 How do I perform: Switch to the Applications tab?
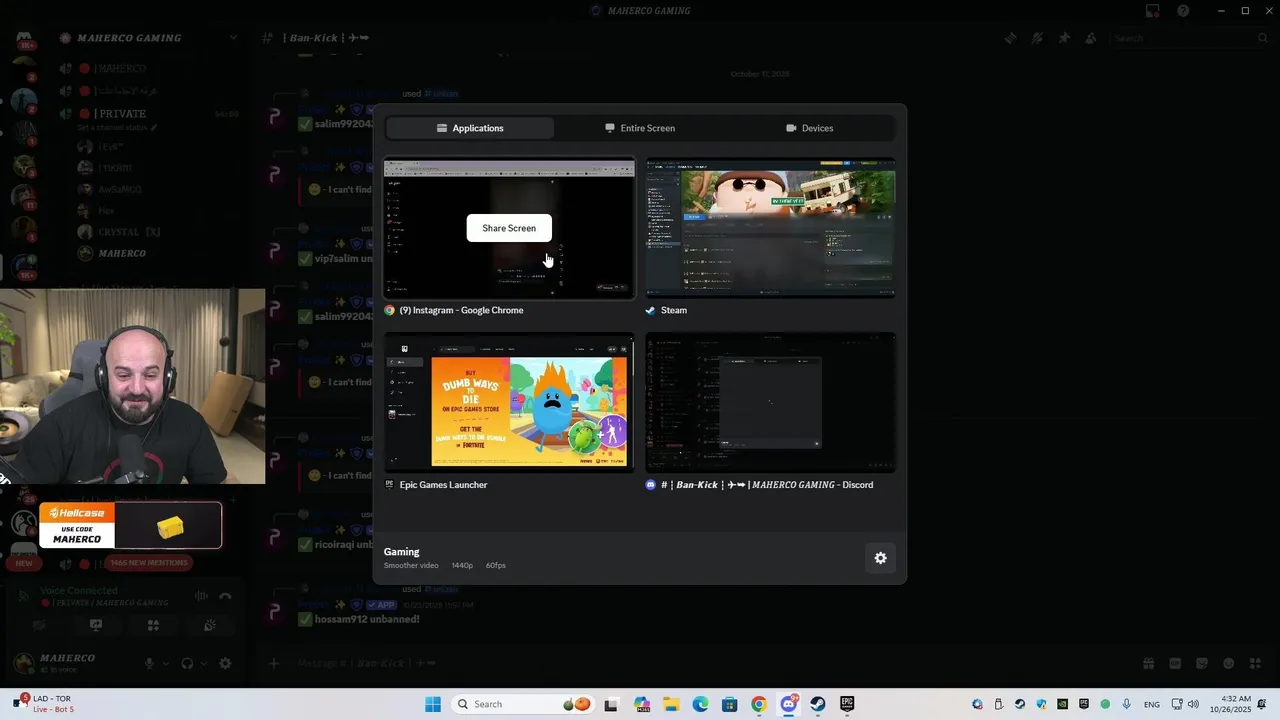coord(470,128)
